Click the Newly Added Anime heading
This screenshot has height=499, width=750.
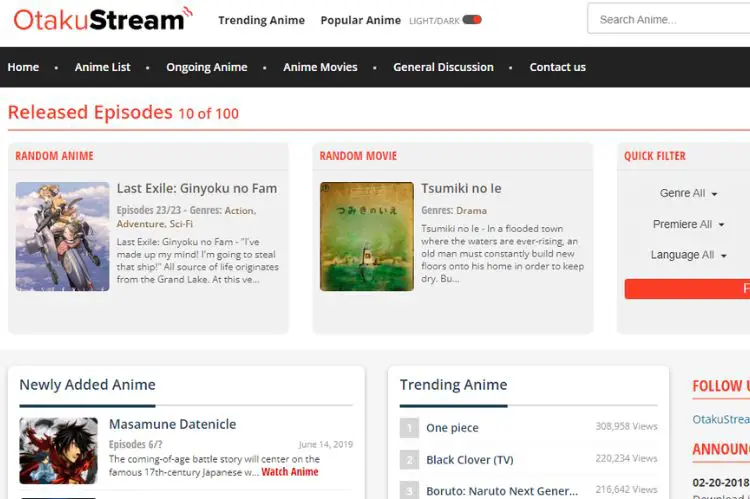[88, 385]
